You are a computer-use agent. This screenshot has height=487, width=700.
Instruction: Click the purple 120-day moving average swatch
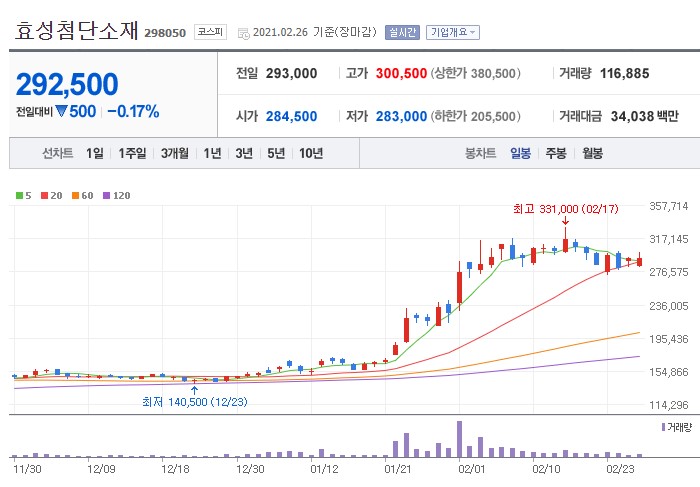click(106, 196)
